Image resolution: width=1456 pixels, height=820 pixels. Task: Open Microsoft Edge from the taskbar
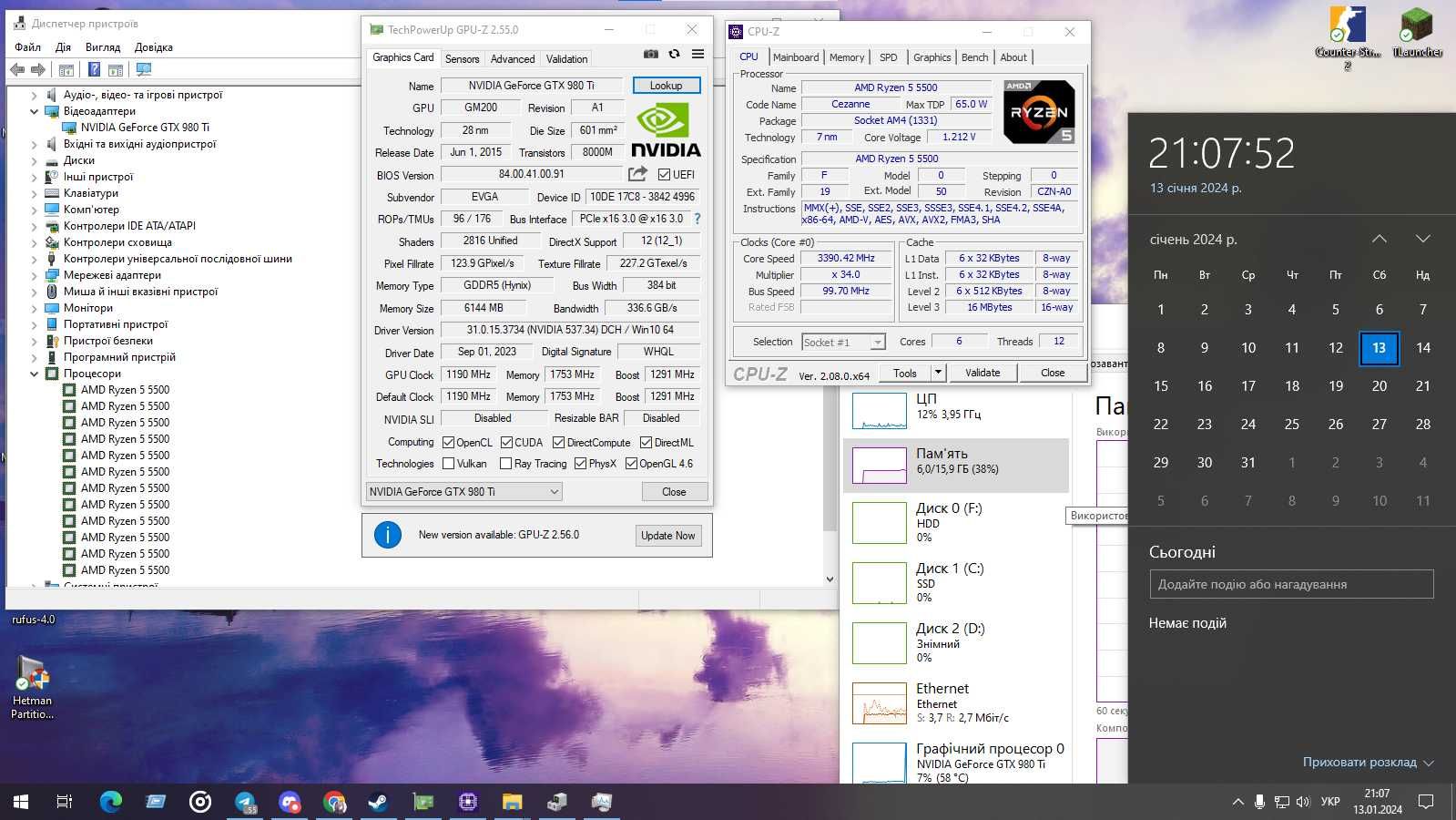(111, 802)
